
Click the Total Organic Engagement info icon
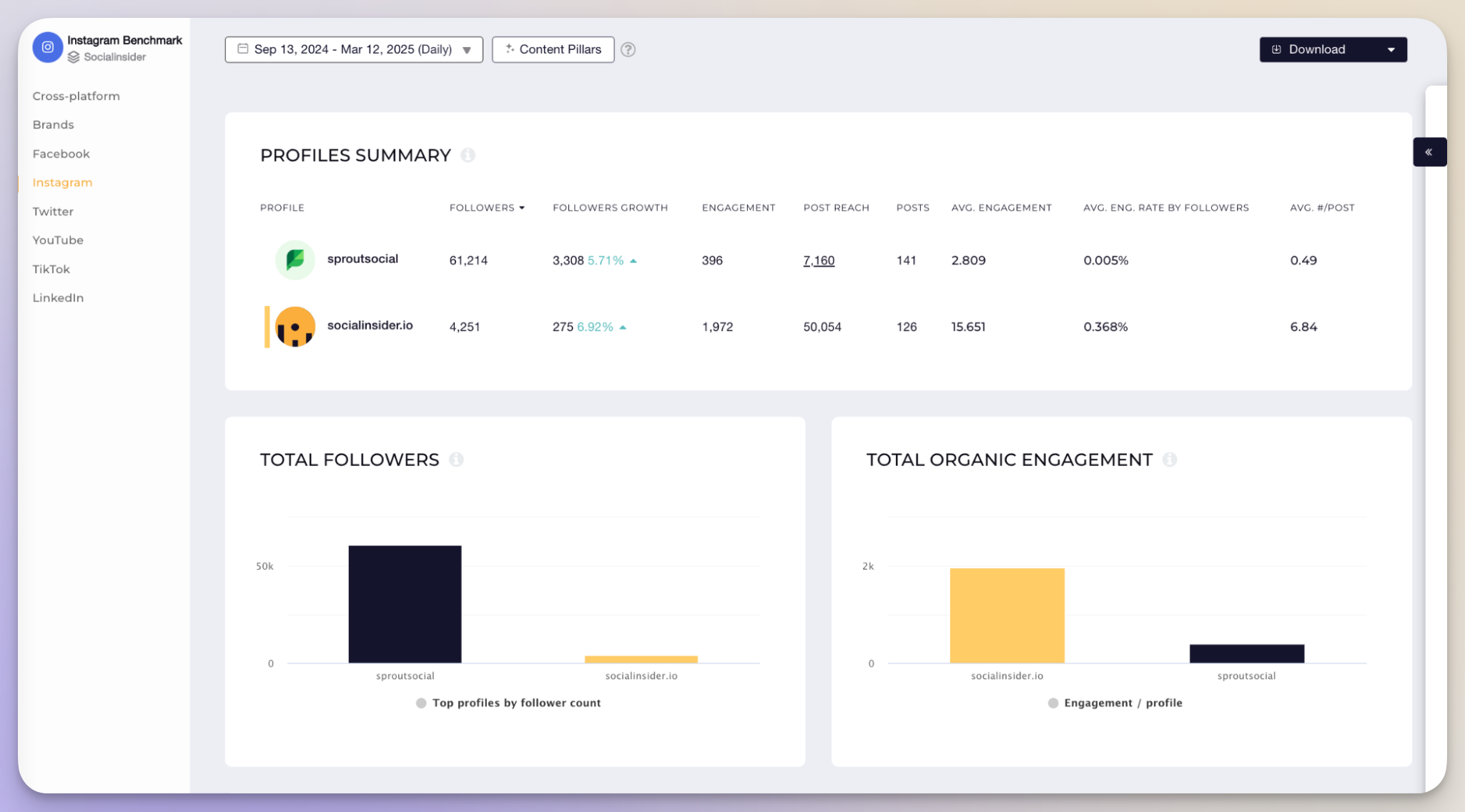pyautogui.click(x=1170, y=460)
